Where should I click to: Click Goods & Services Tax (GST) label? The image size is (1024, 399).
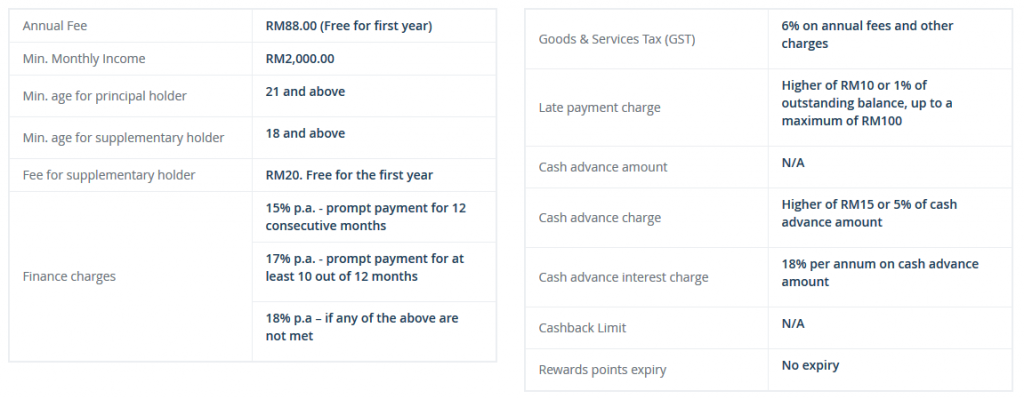[616, 39]
